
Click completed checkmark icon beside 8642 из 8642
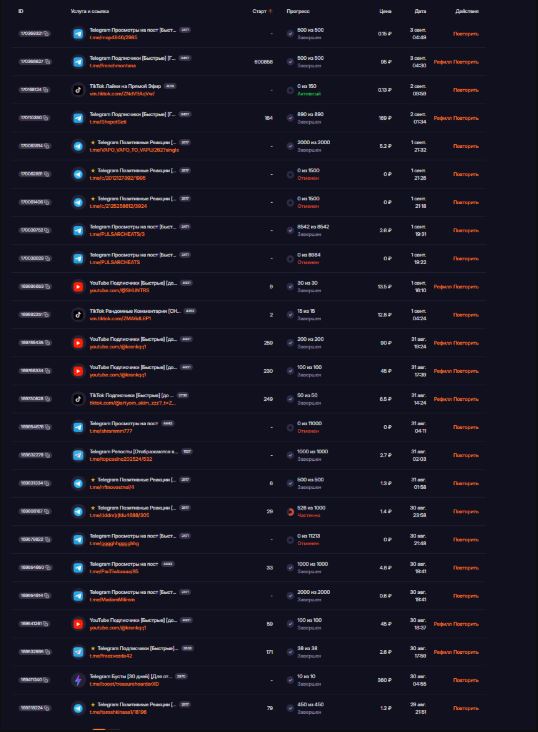coord(290,231)
